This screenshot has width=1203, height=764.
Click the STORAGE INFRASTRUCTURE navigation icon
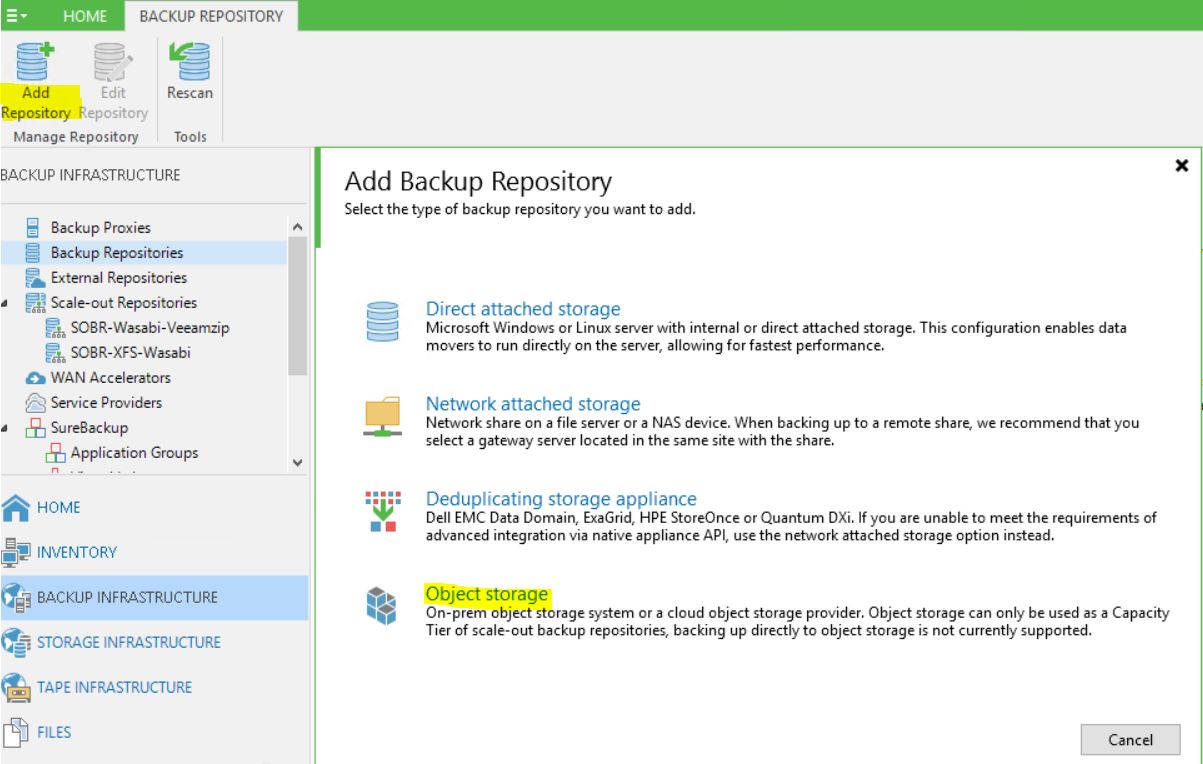tap(18, 642)
